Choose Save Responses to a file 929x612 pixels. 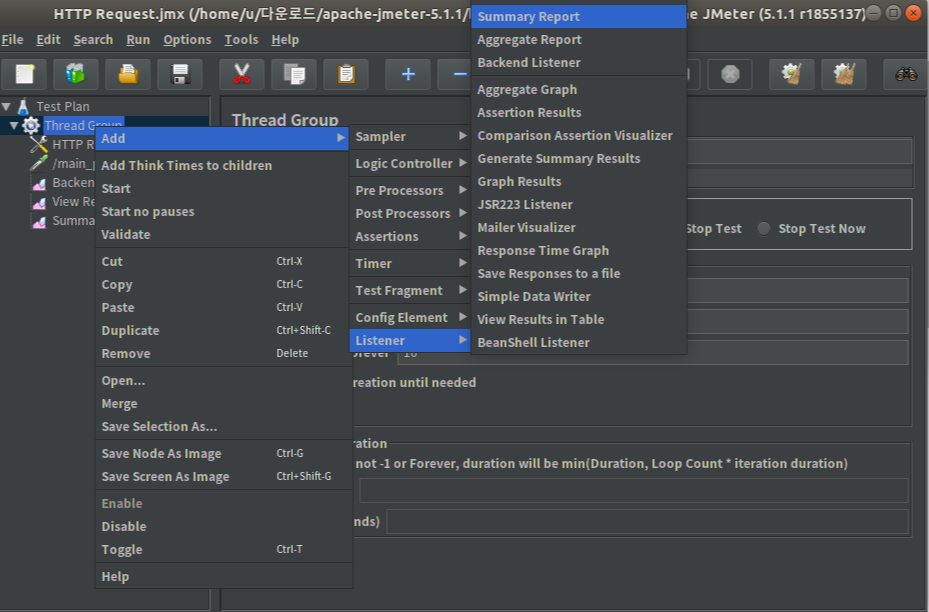pyautogui.click(x=579, y=273)
